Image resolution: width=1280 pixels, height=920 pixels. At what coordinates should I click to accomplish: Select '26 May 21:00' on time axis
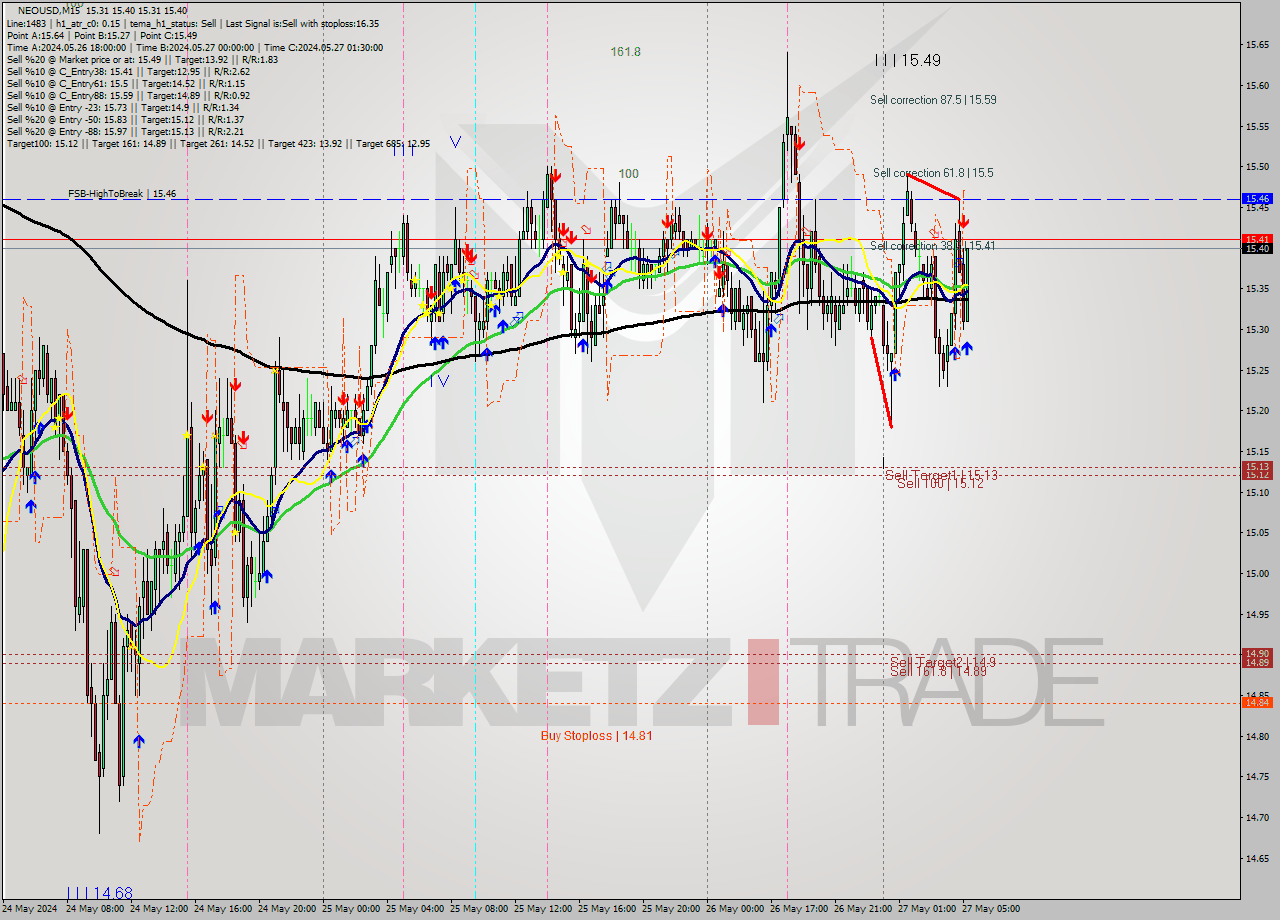862,909
